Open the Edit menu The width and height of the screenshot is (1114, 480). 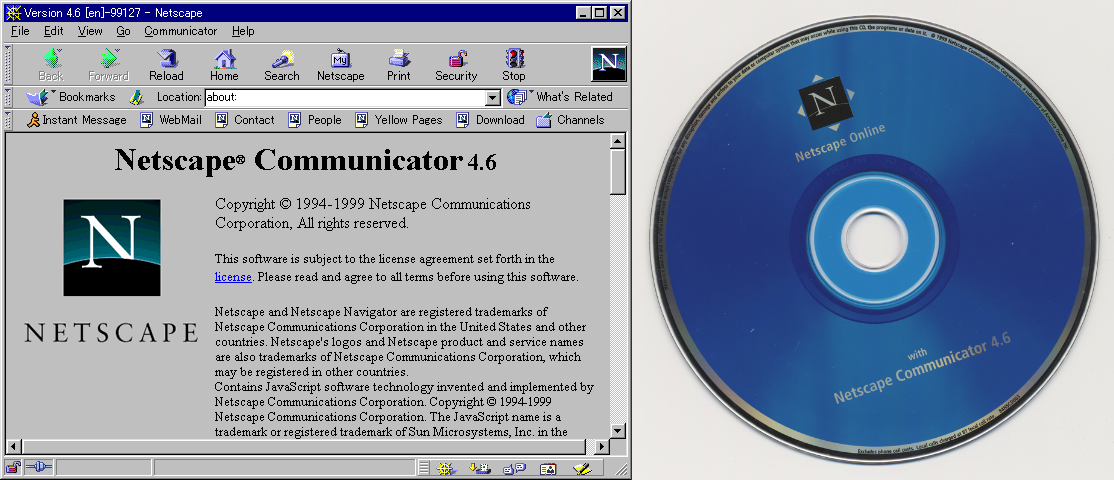coord(53,31)
